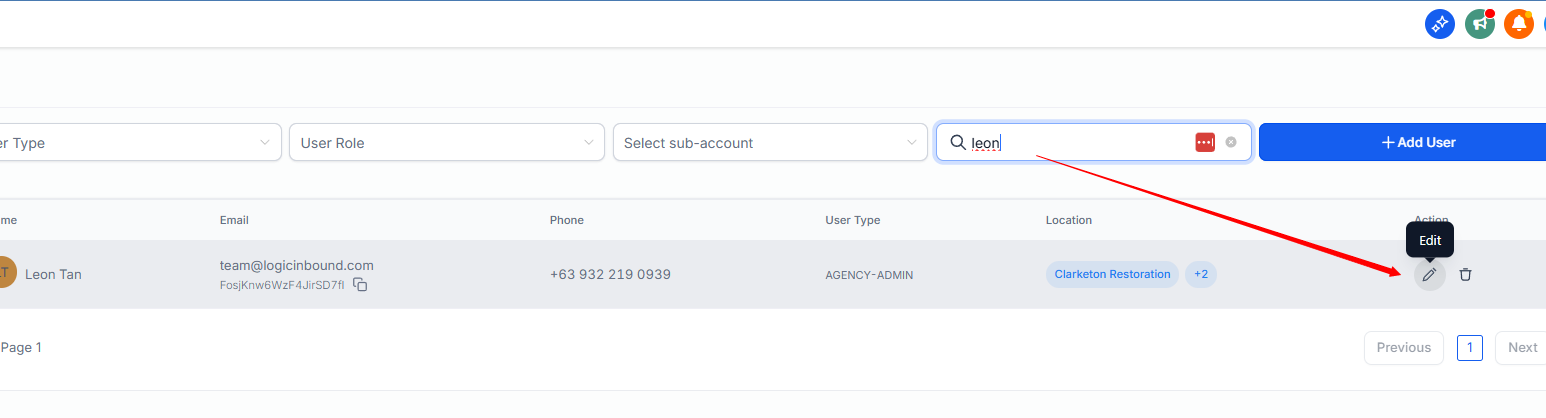This screenshot has height=418, width=1546.
Task: Open the orange bell notifications
Action: [x=1519, y=25]
